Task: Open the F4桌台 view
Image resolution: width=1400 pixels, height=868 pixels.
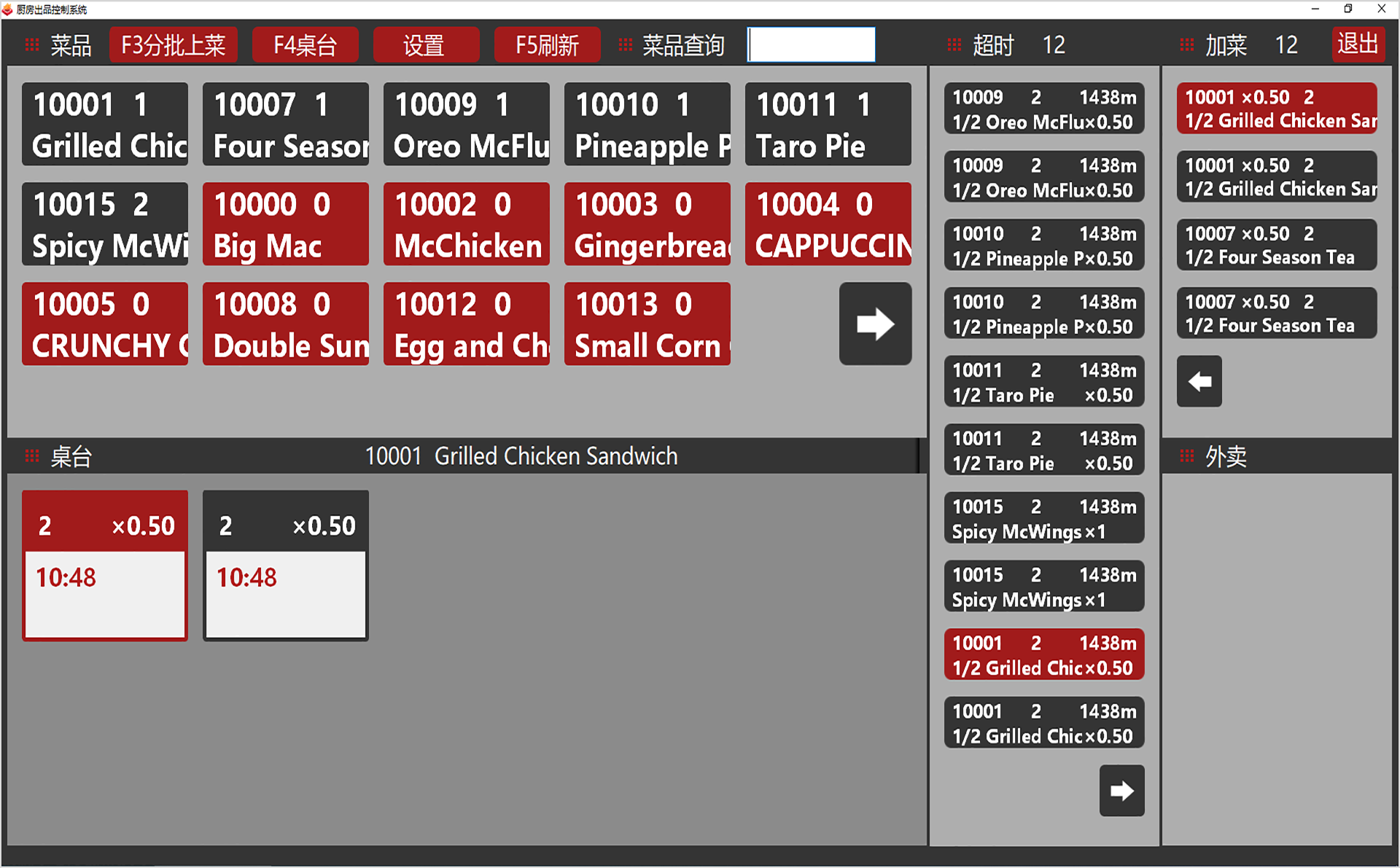Action: [x=305, y=45]
